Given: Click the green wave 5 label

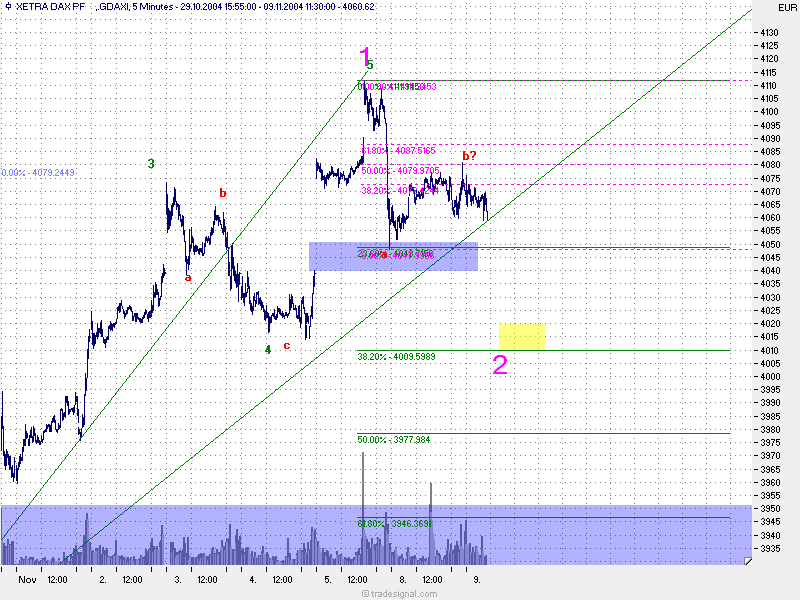Looking at the screenshot, I should click(x=371, y=65).
